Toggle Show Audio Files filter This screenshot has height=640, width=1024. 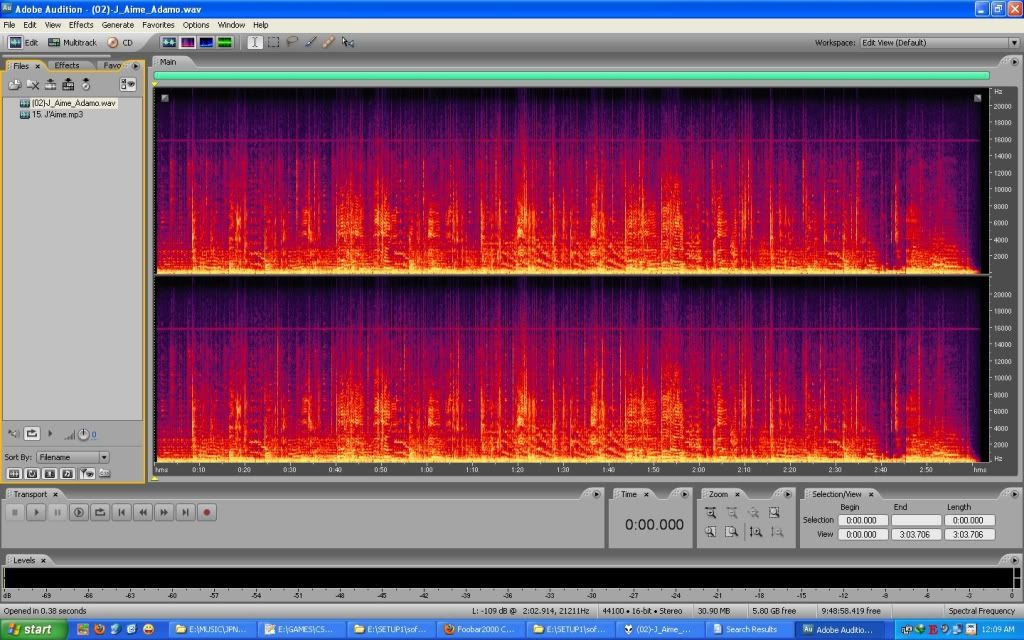click(x=13, y=473)
